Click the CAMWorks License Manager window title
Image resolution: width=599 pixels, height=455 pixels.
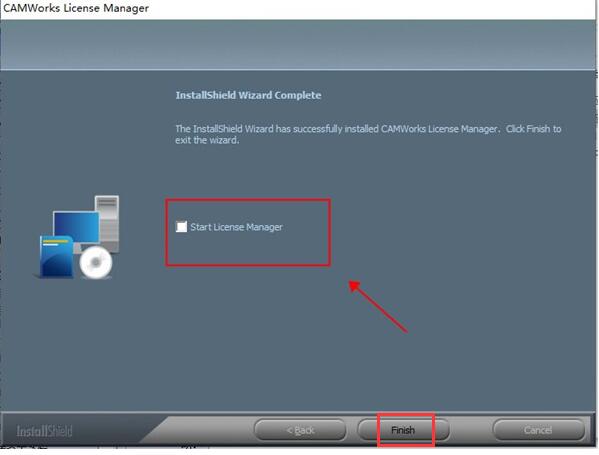tap(76, 8)
